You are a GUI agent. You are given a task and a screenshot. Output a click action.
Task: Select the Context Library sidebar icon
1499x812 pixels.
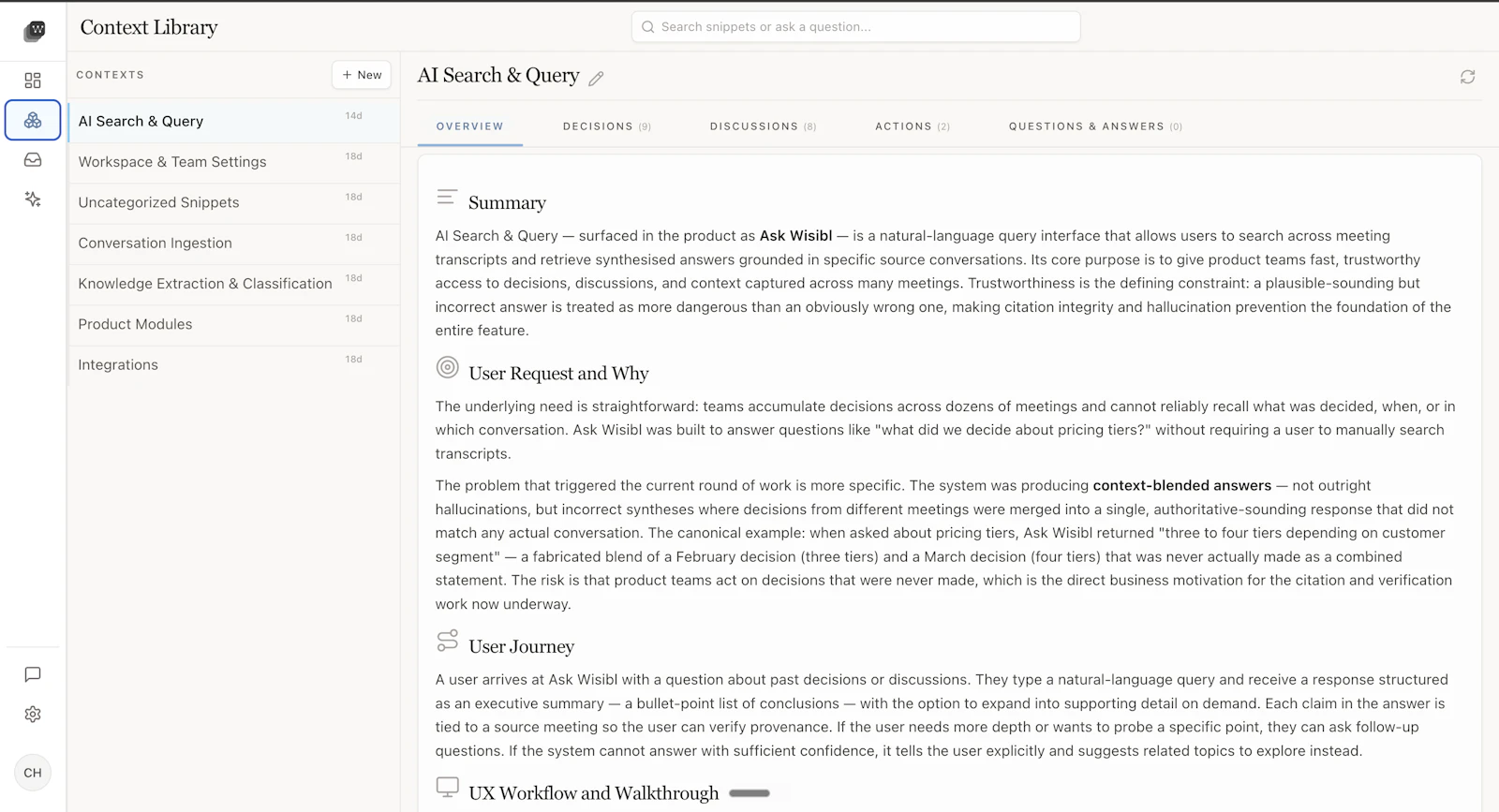pyautogui.click(x=33, y=121)
